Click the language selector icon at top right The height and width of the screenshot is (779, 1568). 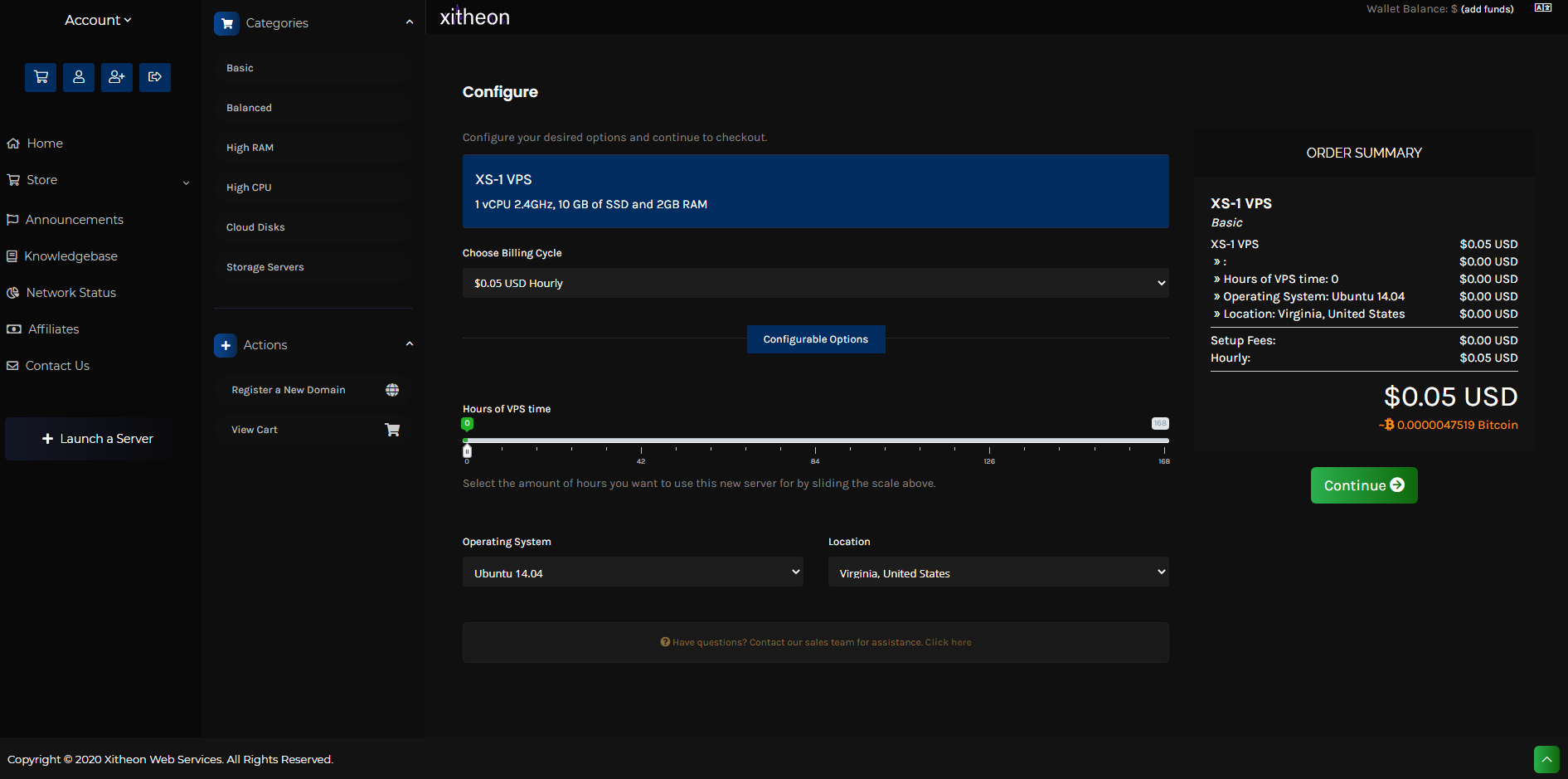click(x=1543, y=7)
